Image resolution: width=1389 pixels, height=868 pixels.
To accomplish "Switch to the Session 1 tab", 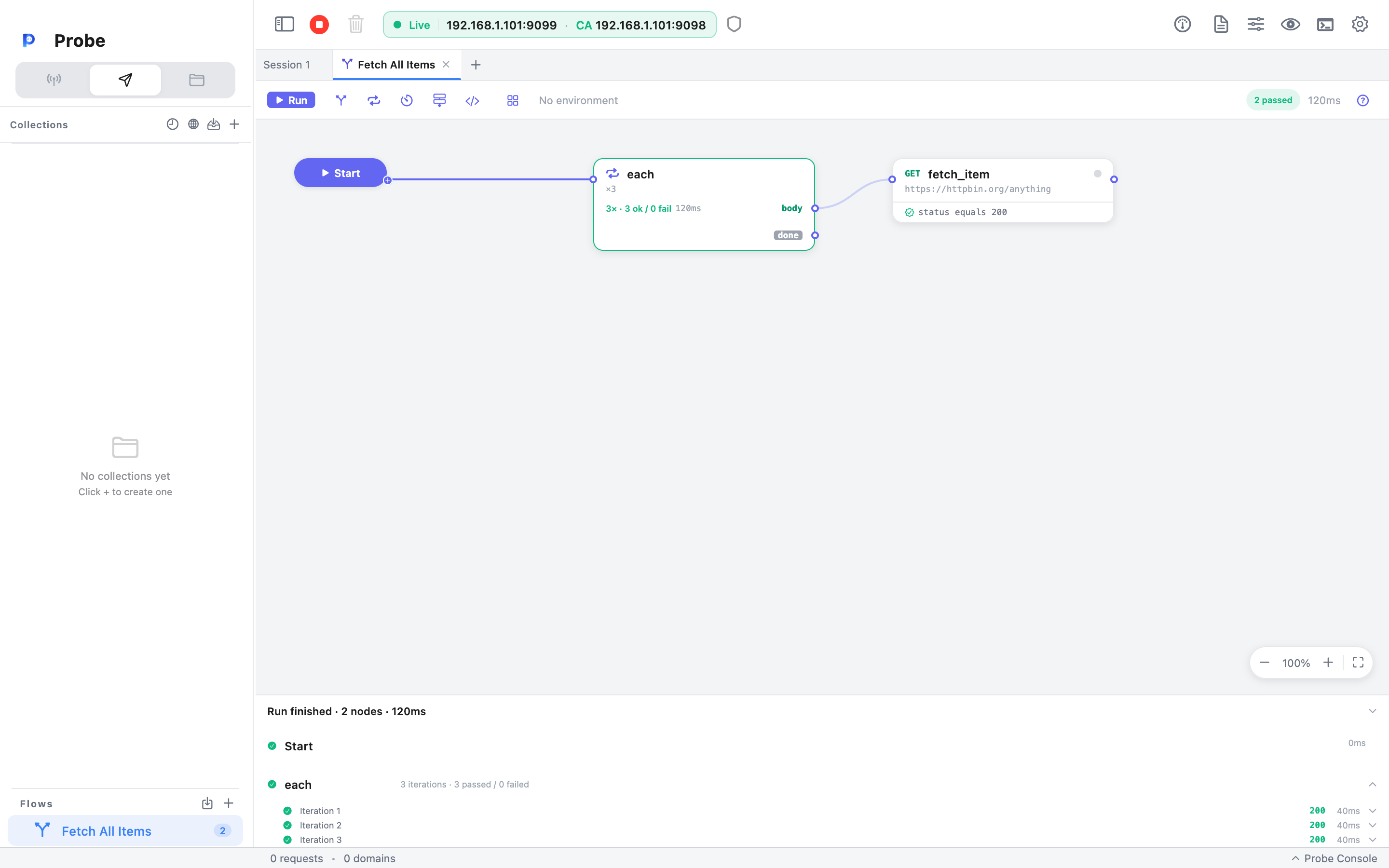I will (x=286, y=65).
